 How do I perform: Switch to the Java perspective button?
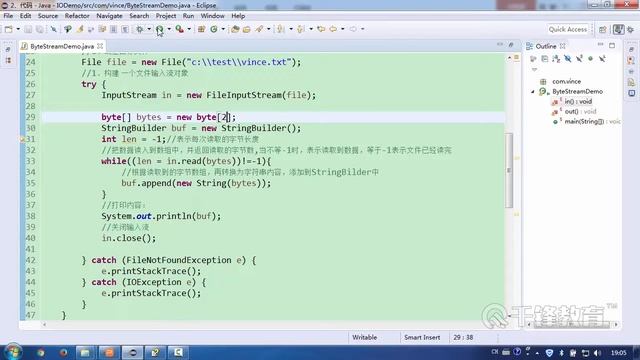pos(618,29)
